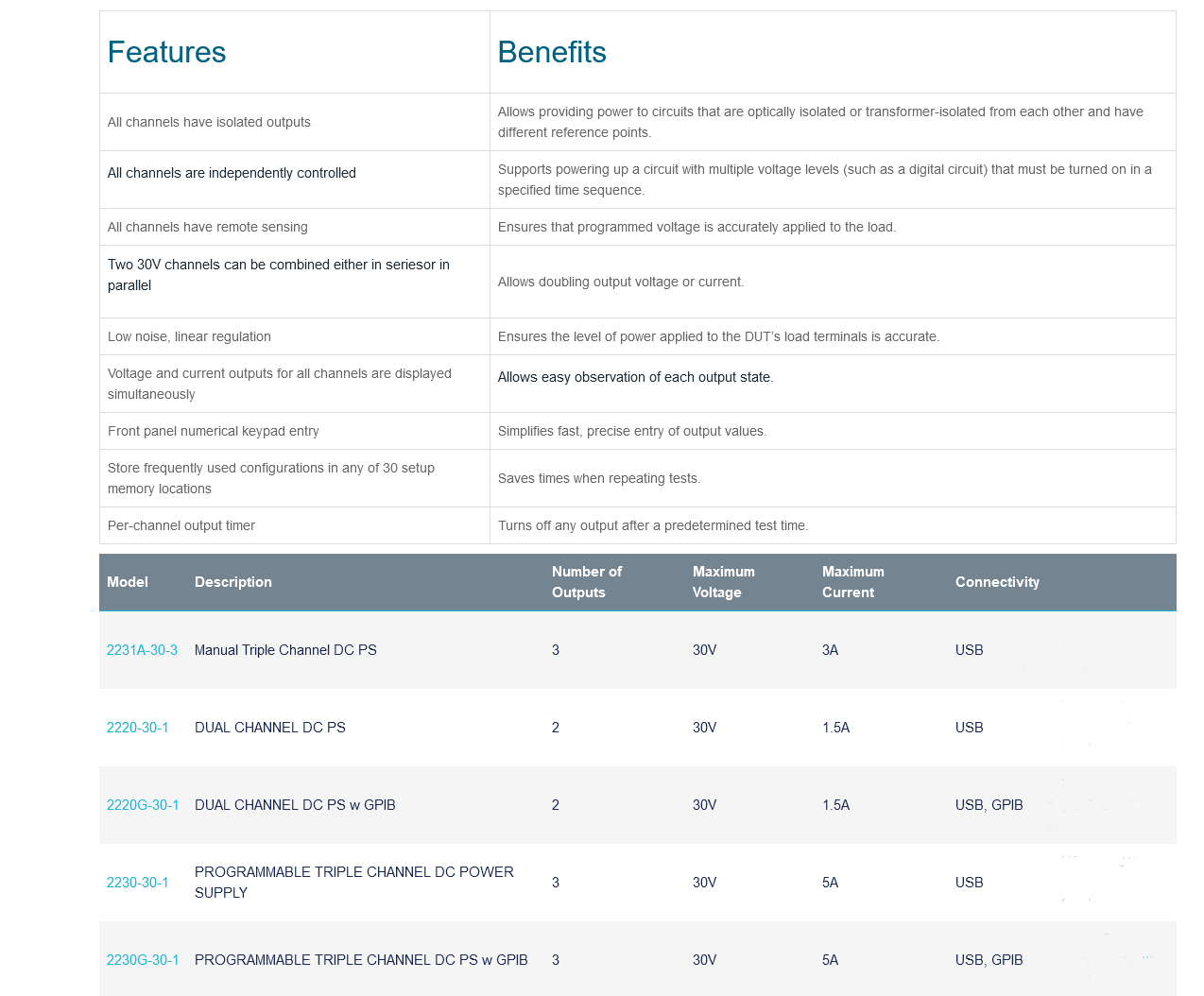1204x996 pixels.
Task: Click the Benefits heading
Action: [x=552, y=52]
